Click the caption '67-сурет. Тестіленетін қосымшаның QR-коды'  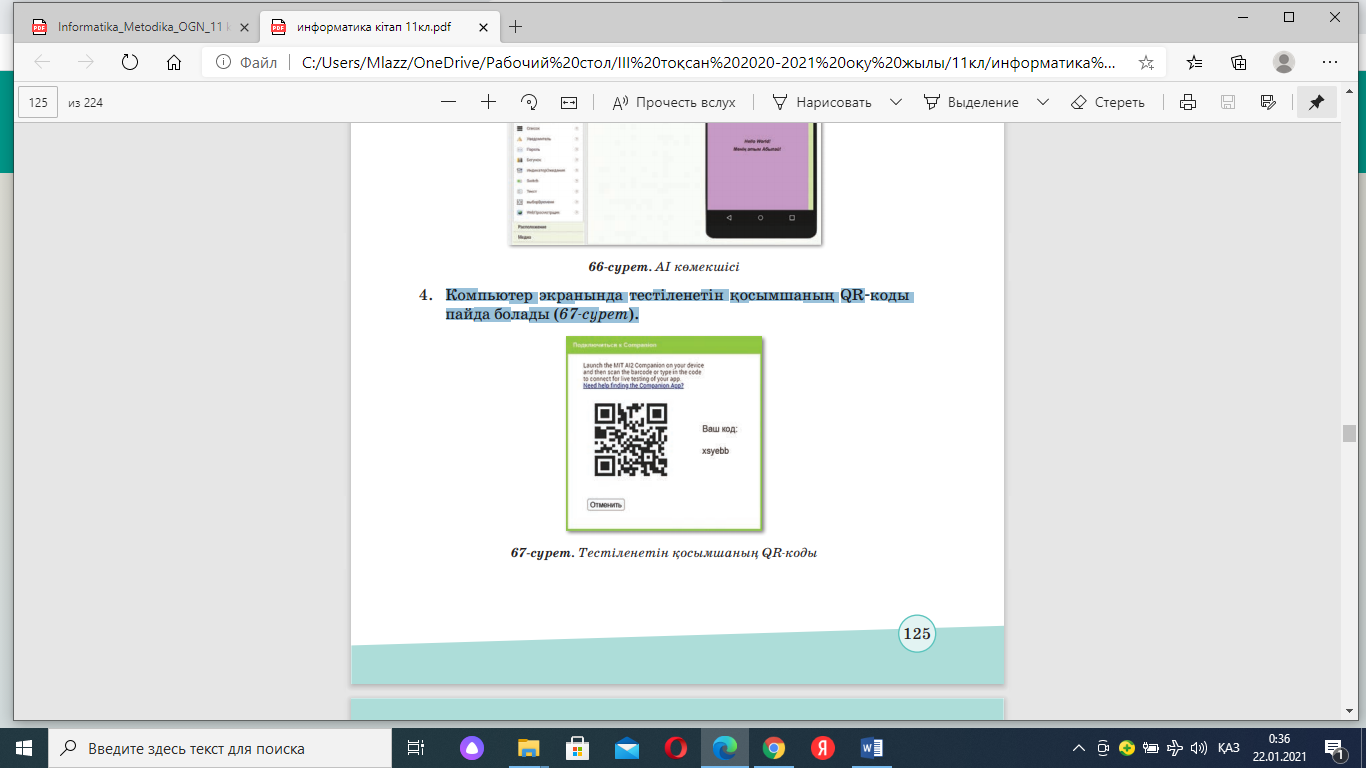point(664,552)
